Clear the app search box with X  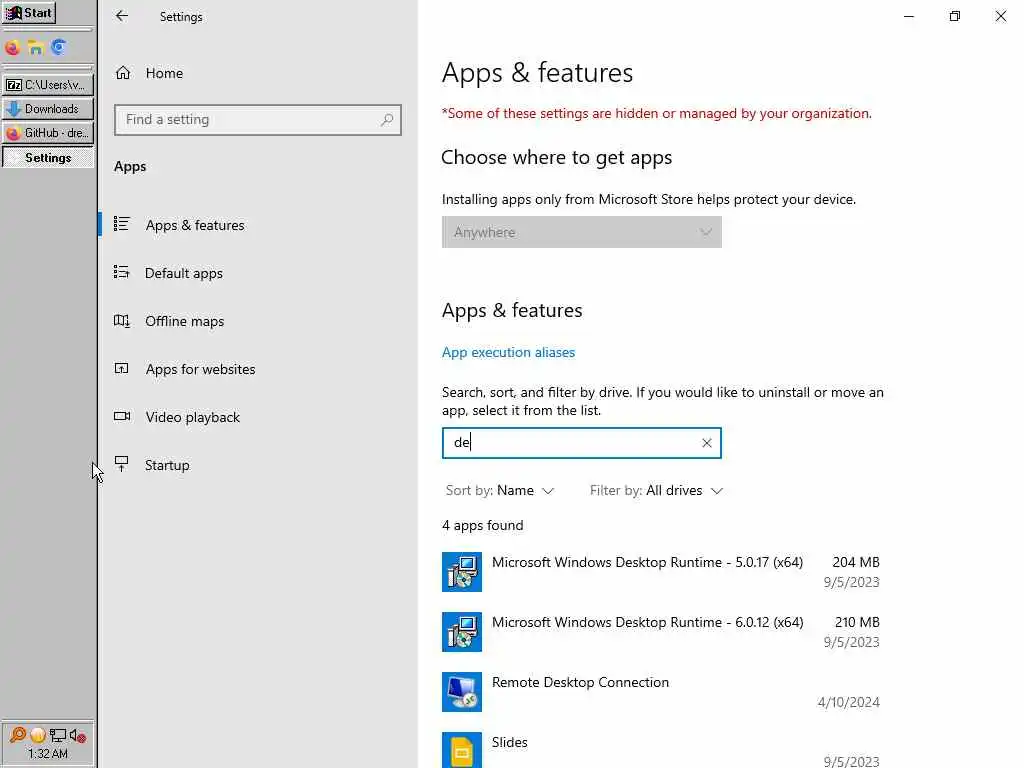706,443
